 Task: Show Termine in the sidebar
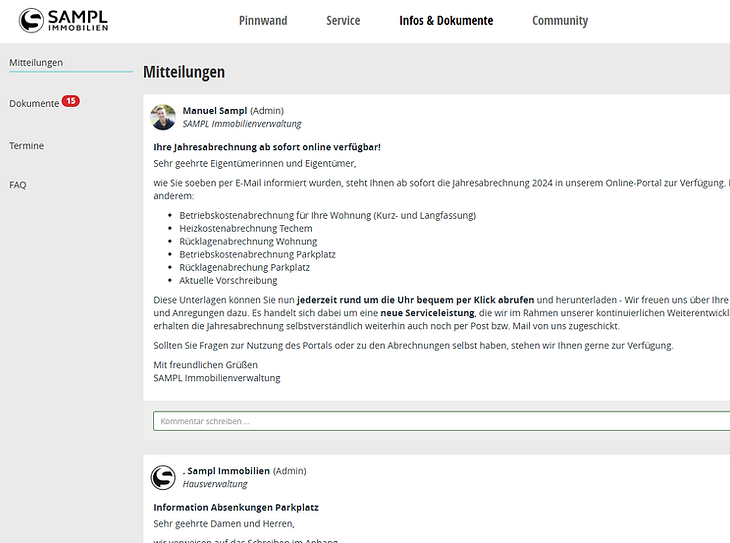point(27,146)
